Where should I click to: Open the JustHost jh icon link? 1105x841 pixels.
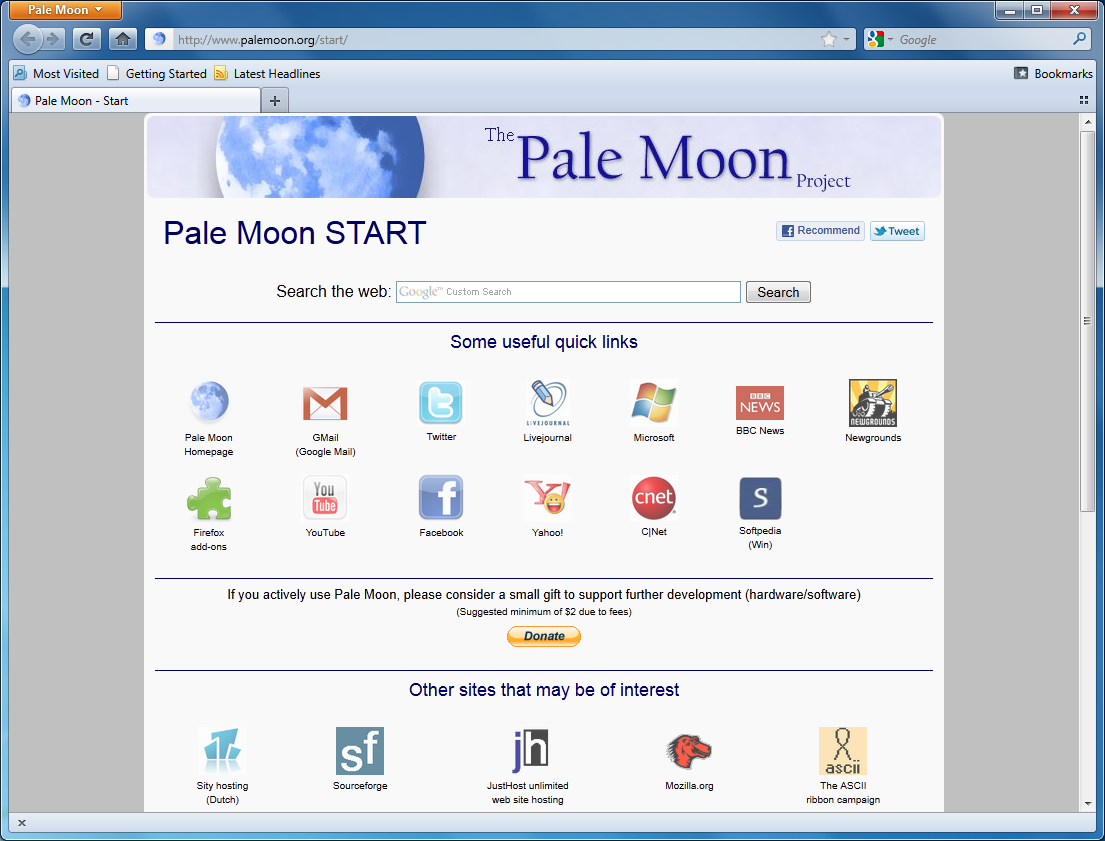[x=529, y=751]
